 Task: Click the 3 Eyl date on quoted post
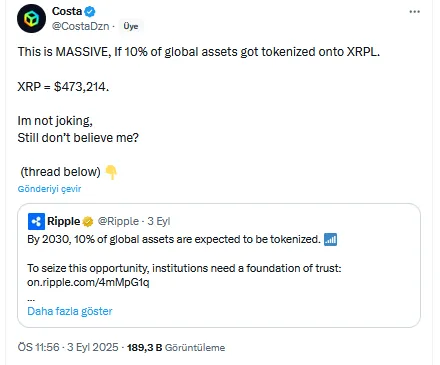point(159,221)
